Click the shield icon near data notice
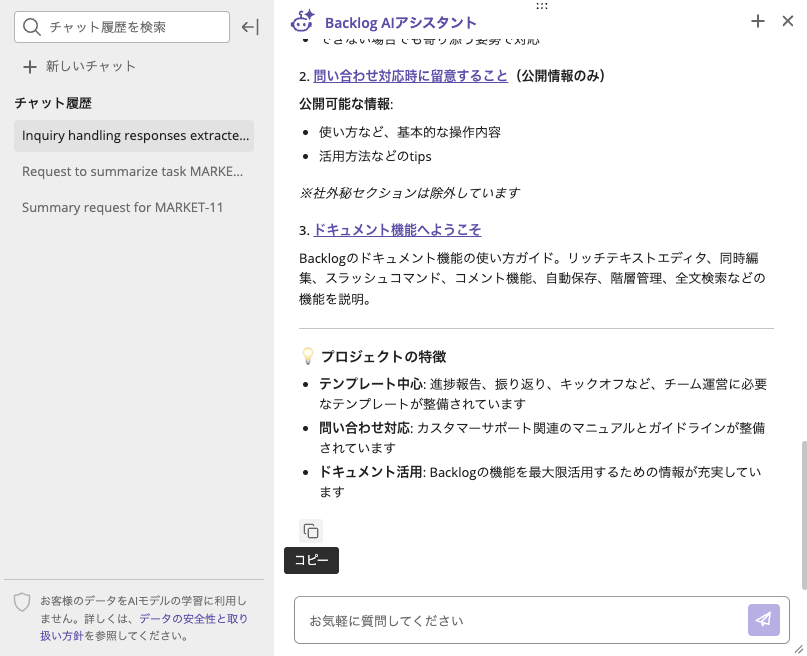This screenshot has width=807, height=656. 22,601
